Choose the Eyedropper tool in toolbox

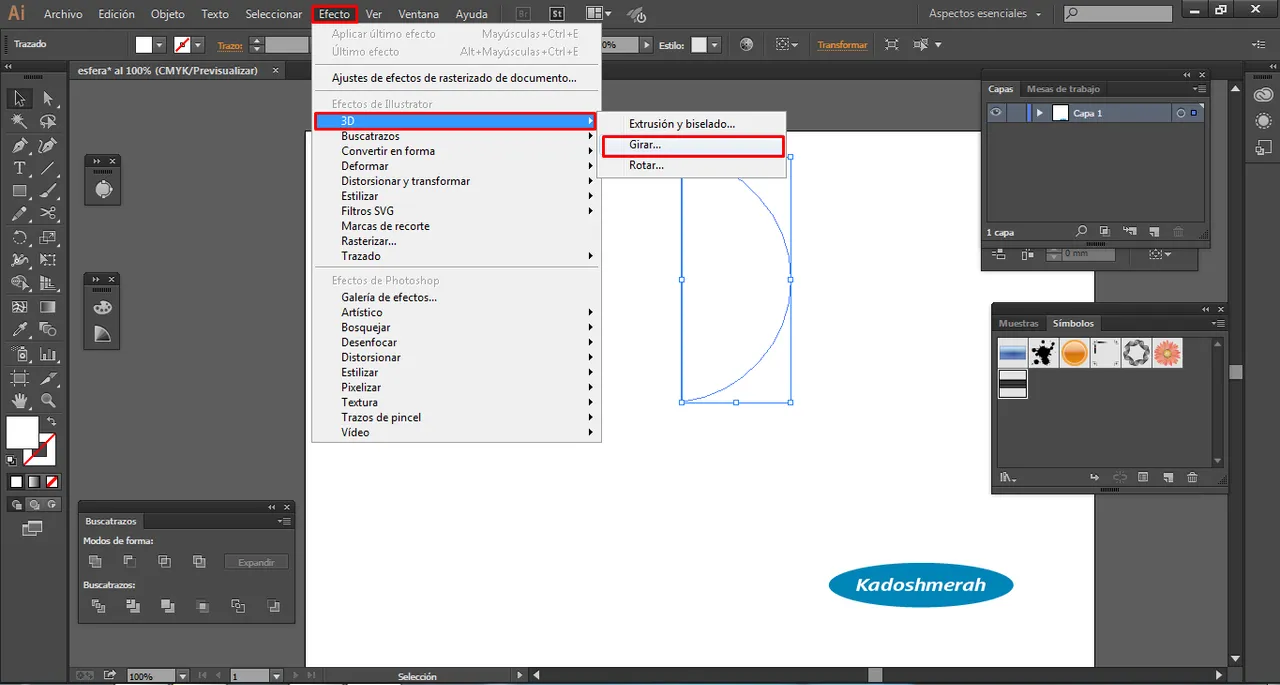[x=19, y=329]
